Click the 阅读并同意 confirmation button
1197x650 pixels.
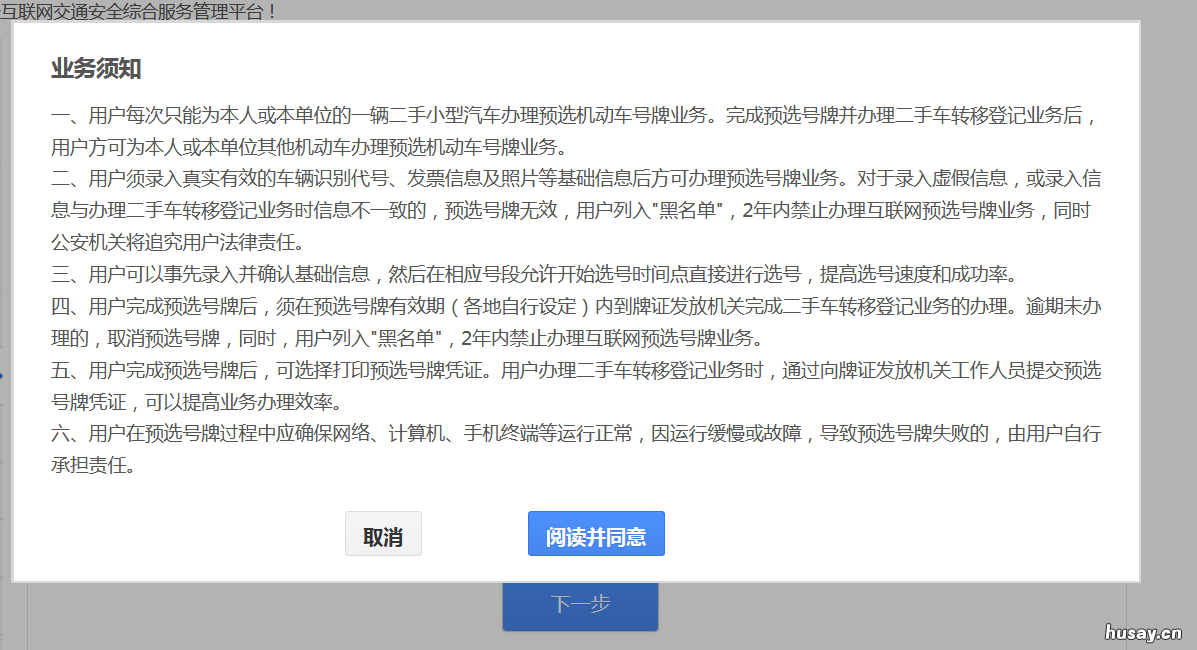coord(596,533)
